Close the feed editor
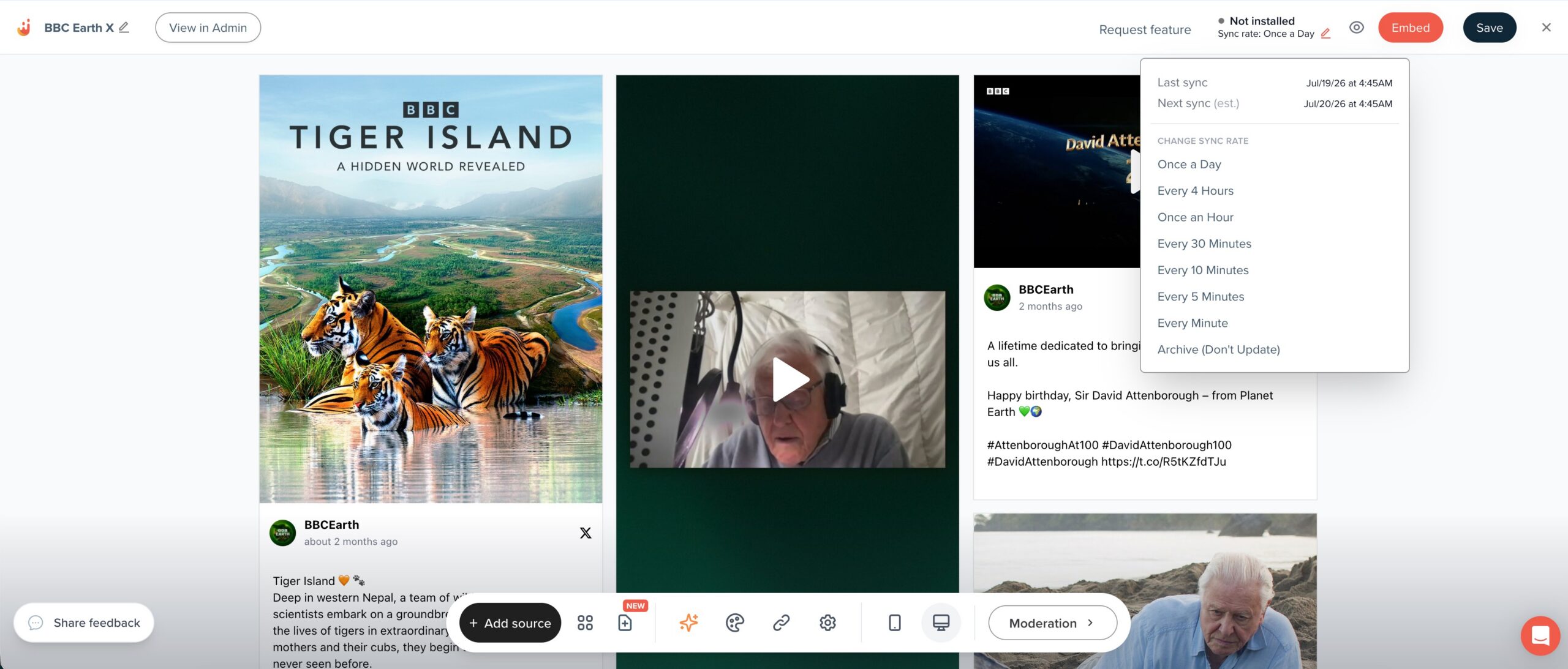 point(1547,28)
